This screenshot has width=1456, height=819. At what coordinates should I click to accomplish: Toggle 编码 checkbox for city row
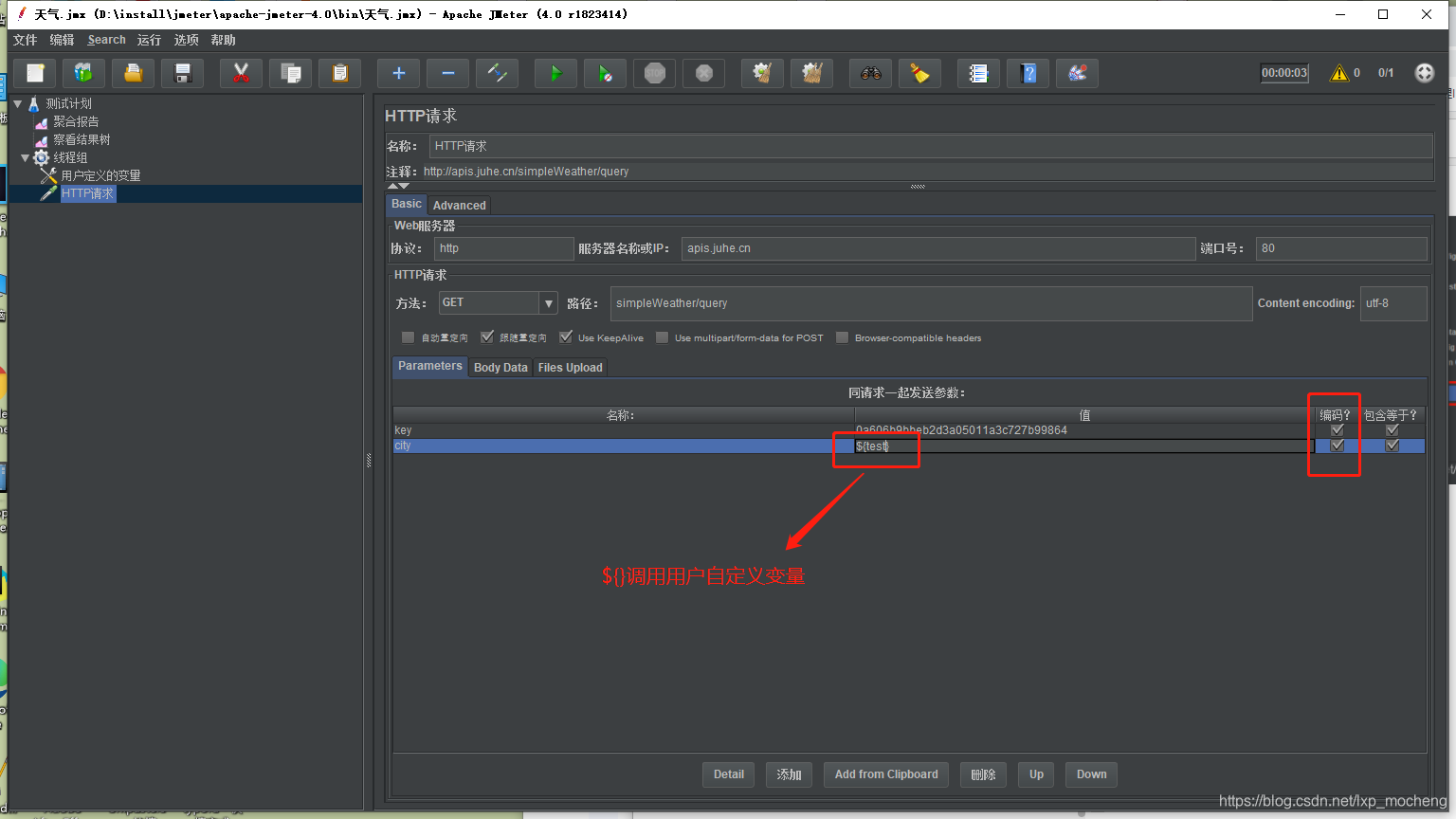1337,446
